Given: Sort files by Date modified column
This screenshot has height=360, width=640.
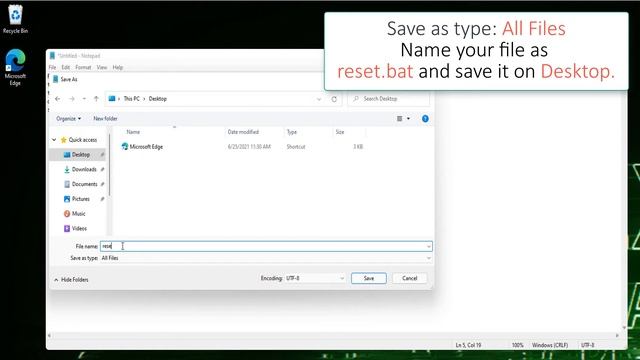Looking at the screenshot, I should 243,132.
